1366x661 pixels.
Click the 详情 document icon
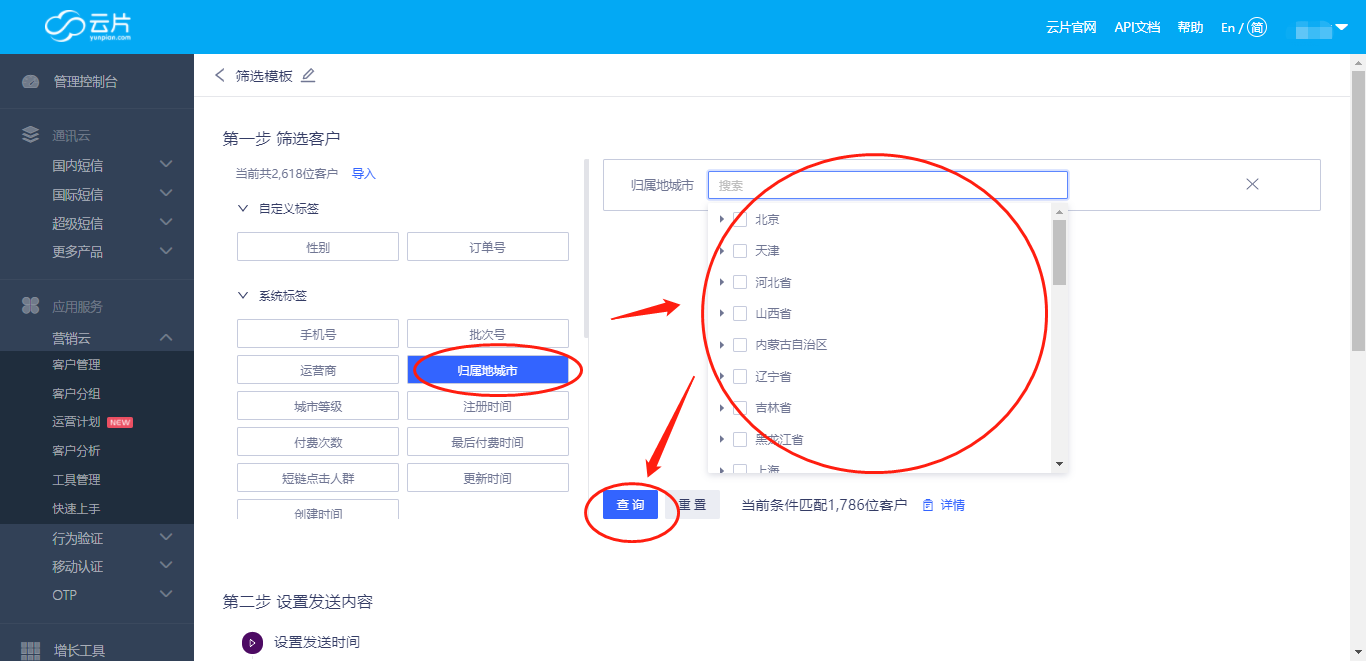click(928, 505)
